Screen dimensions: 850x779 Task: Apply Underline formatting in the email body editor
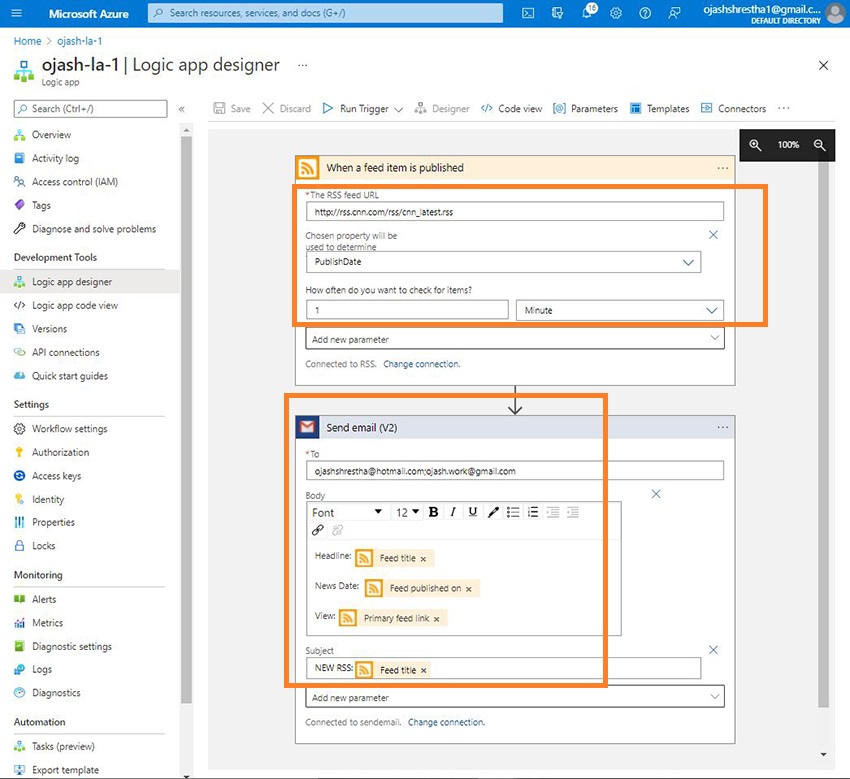[x=472, y=511]
